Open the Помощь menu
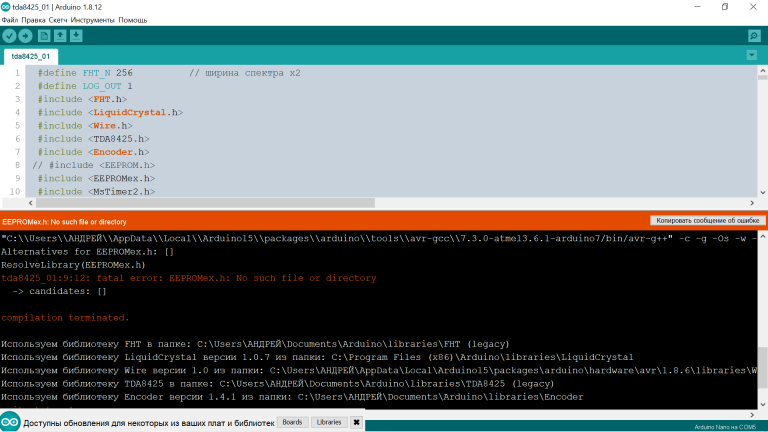The height and width of the screenshot is (432, 768). pyautogui.click(x=133, y=20)
